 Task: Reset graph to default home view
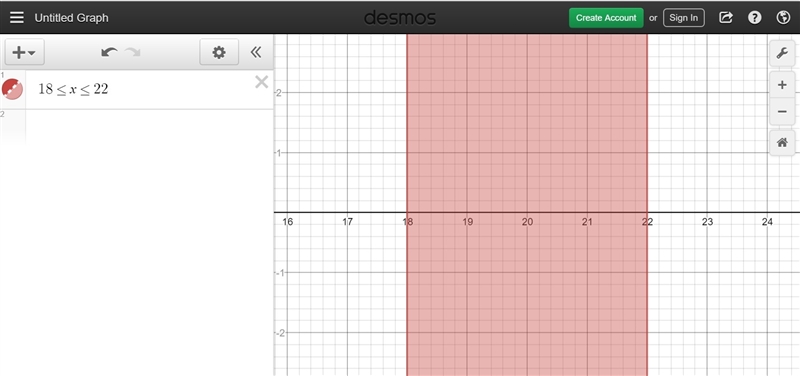coord(782,142)
